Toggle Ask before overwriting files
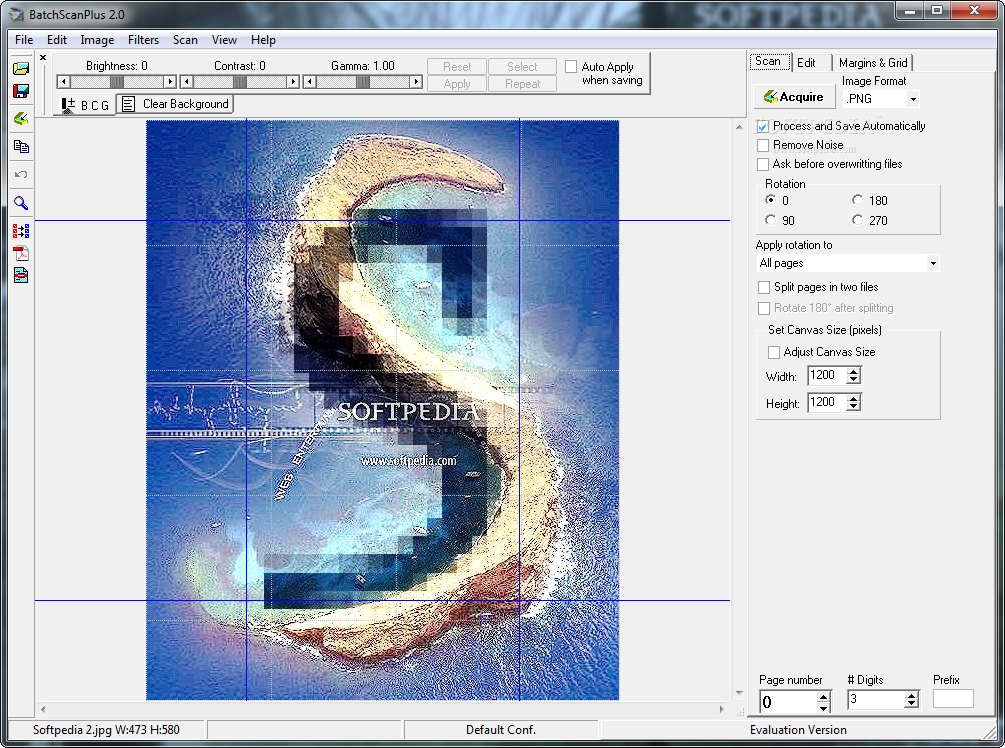This screenshot has height=748, width=1005. 763,165
